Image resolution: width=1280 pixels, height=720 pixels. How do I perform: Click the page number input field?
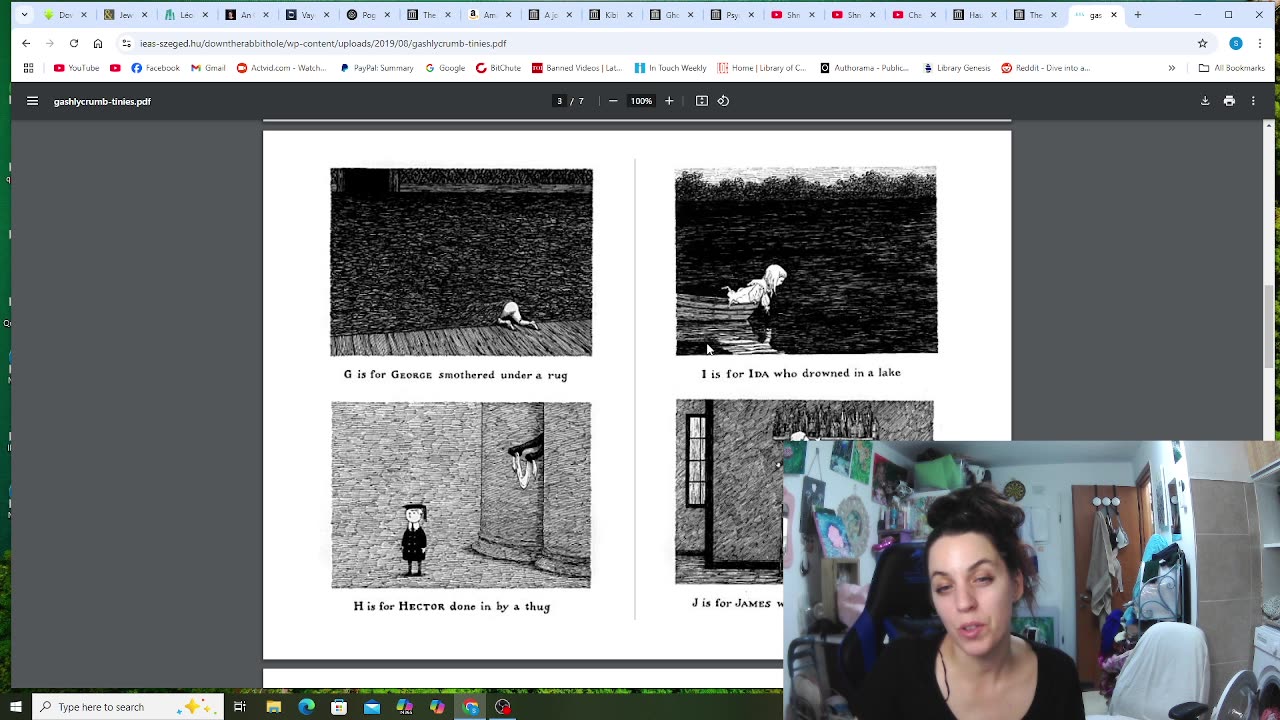click(x=559, y=101)
